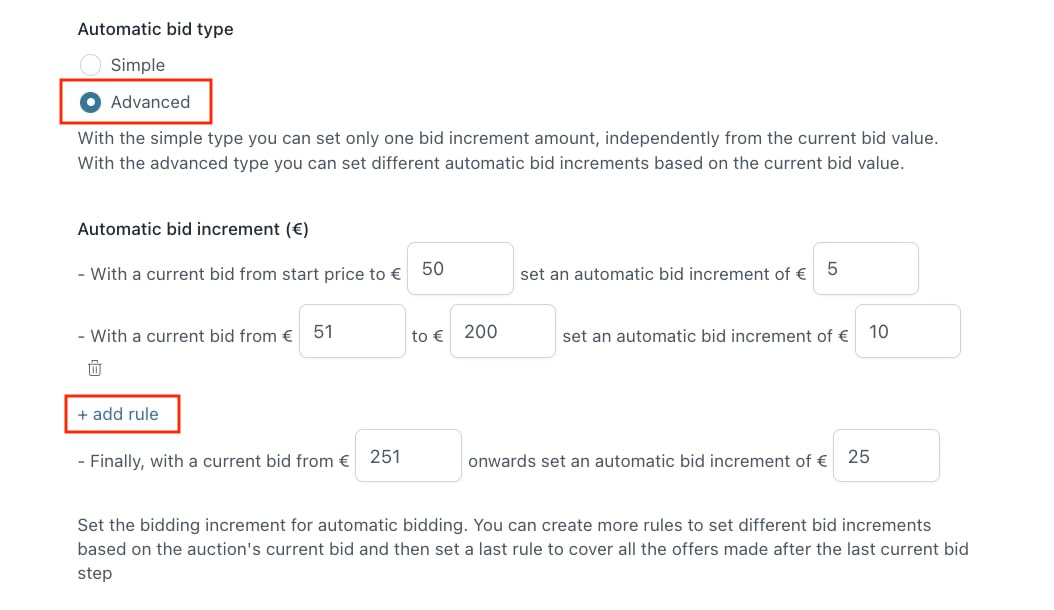1054x610 pixels.
Task: Delete the 51 to 200 rule with trash icon
Action: click(x=95, y=368)
